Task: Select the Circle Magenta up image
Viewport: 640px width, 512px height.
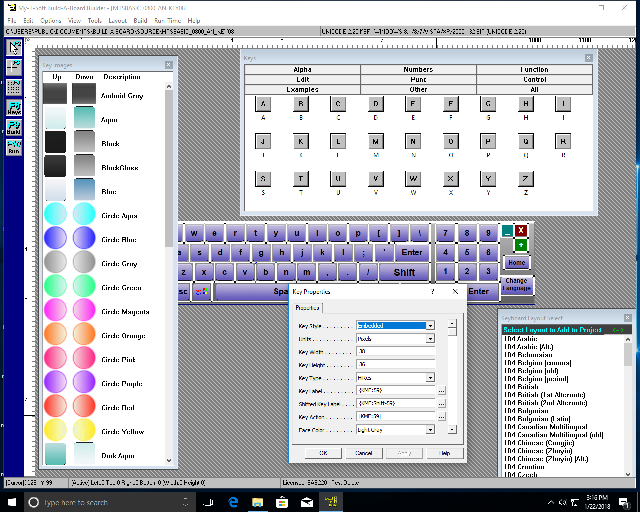Action: coord(55,311)
